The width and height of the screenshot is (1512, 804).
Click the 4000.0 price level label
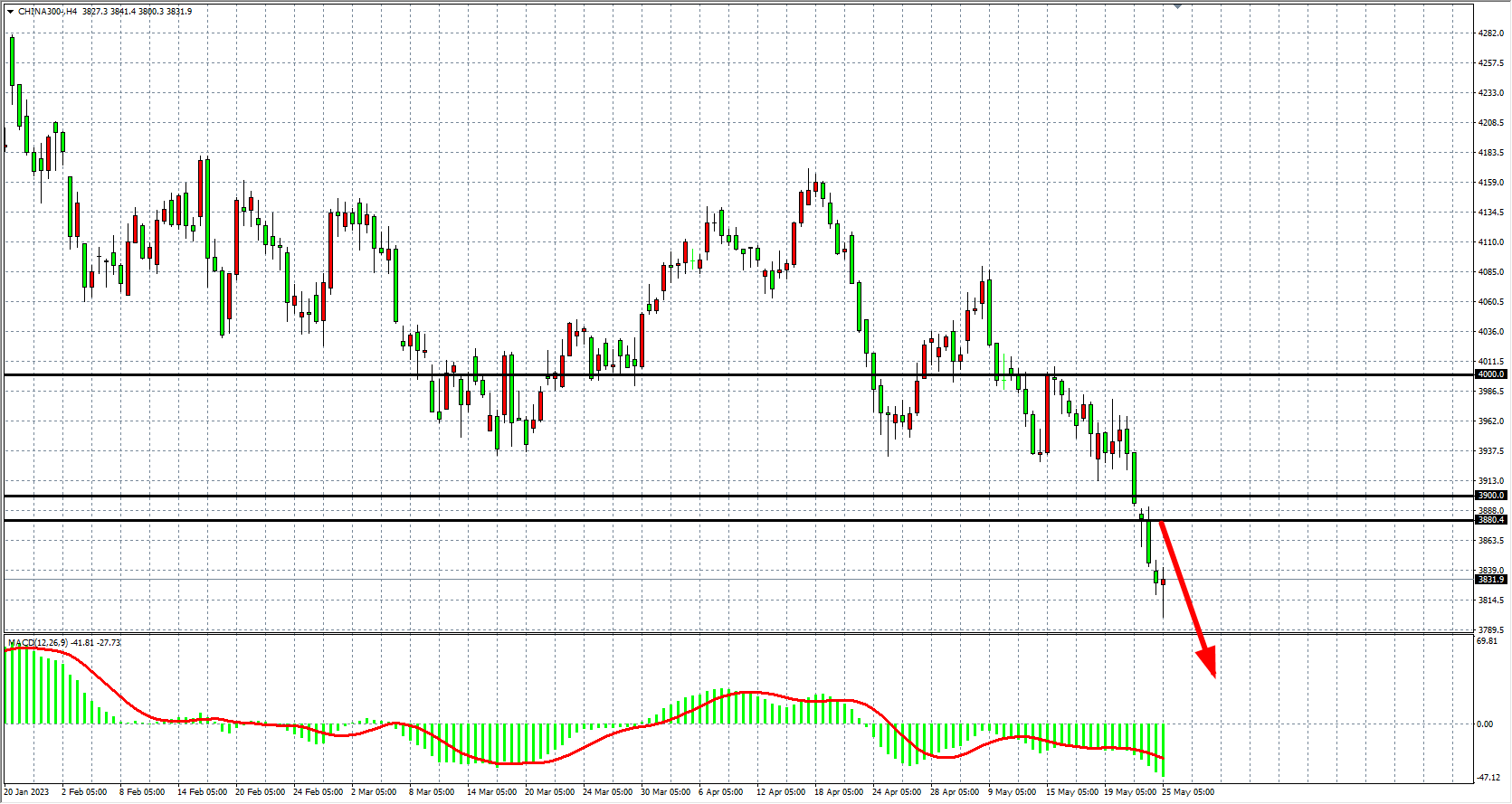point(1490,374)
